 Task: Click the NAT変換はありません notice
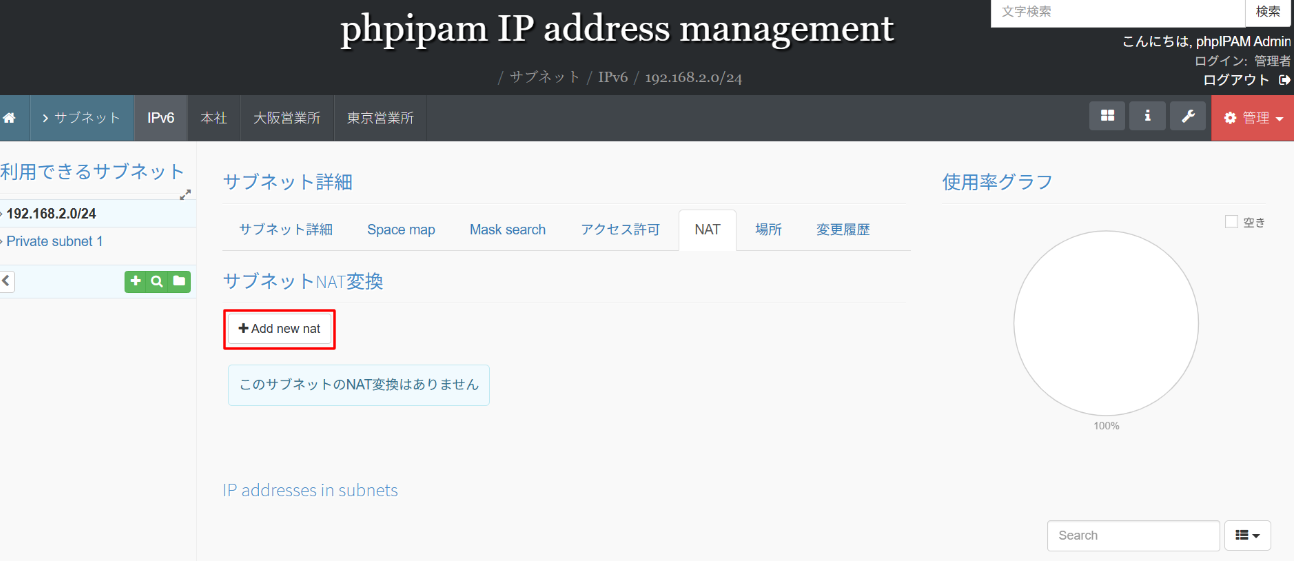click(359, 385)
